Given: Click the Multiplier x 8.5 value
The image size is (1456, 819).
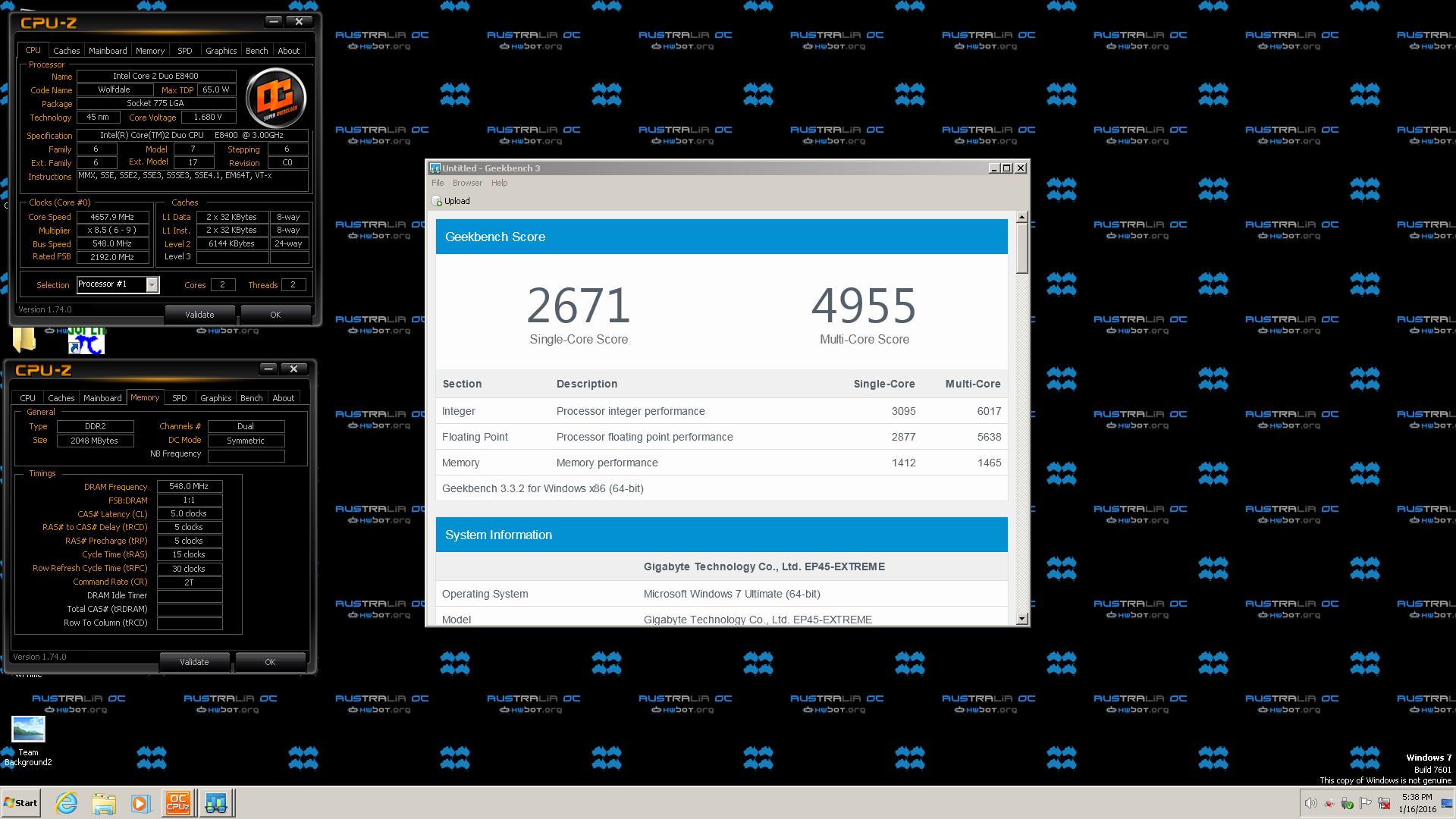Looking at the screenshot, I should point(112,230).
